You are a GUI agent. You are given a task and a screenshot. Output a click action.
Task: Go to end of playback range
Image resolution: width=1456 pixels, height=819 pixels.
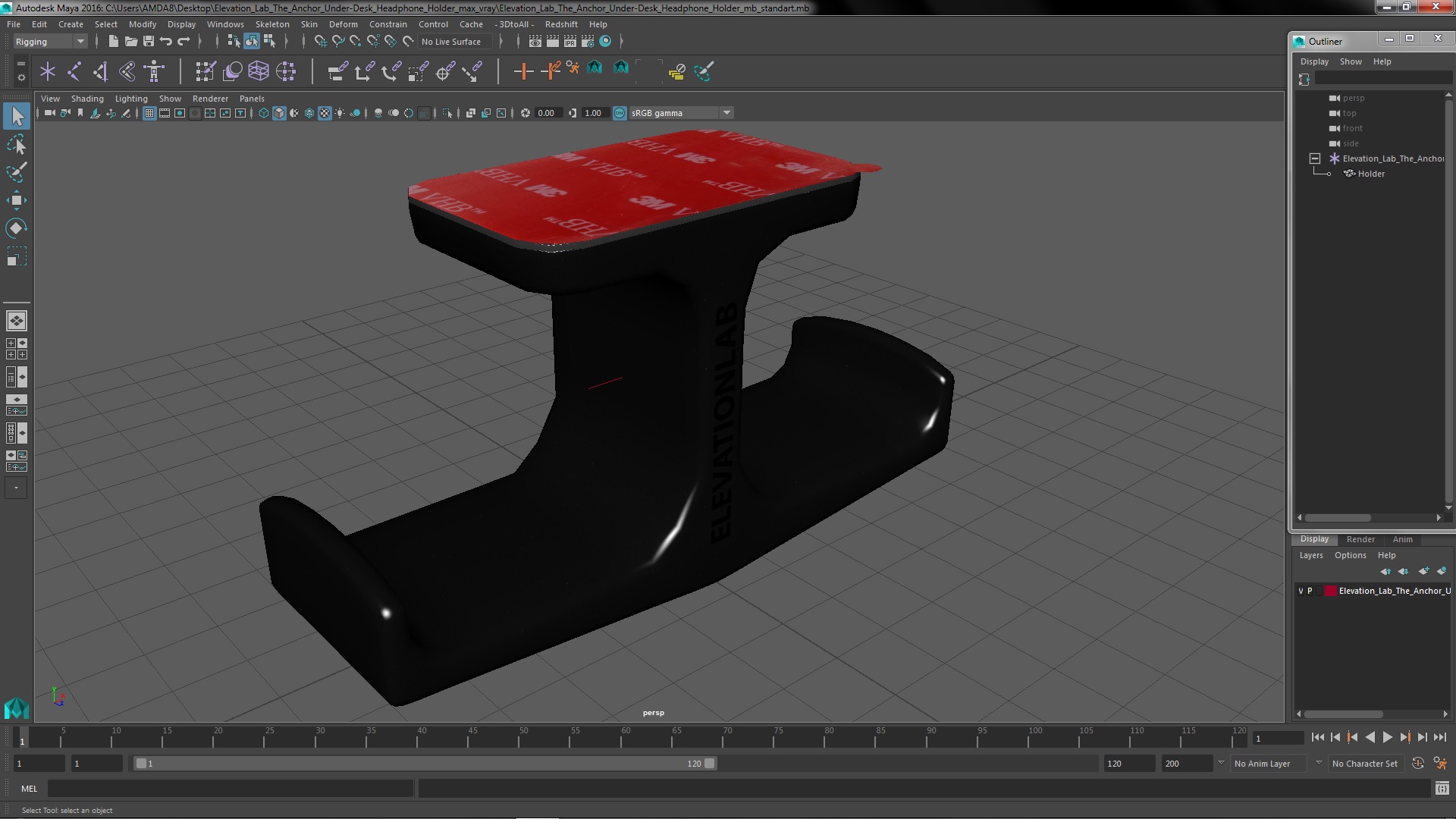click(1440, 737)
